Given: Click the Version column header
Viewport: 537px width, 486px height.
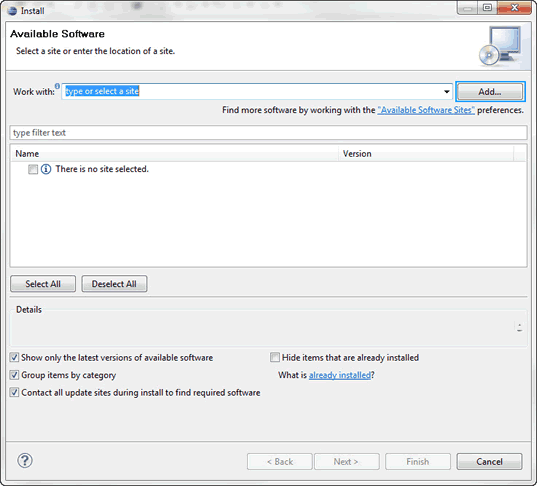Looking at the screenshot, I should point(426,153).
